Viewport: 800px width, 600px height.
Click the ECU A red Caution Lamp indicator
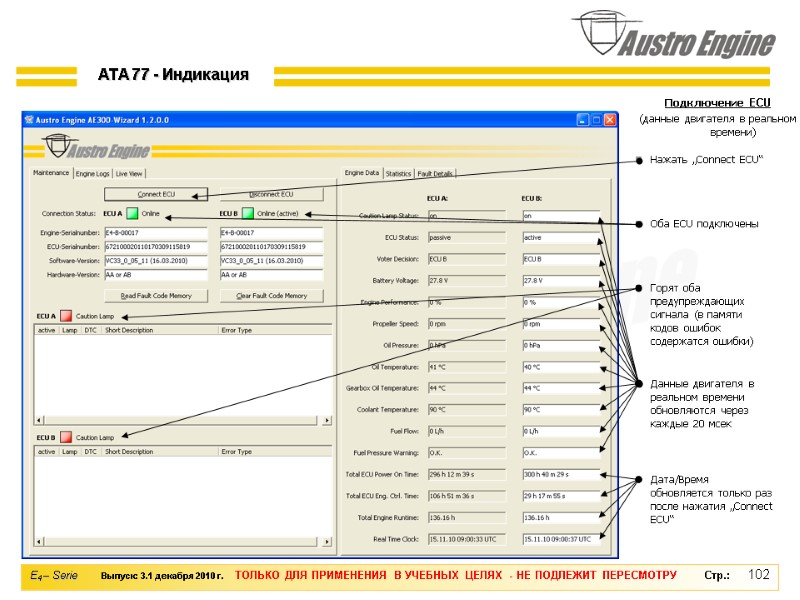66,316
